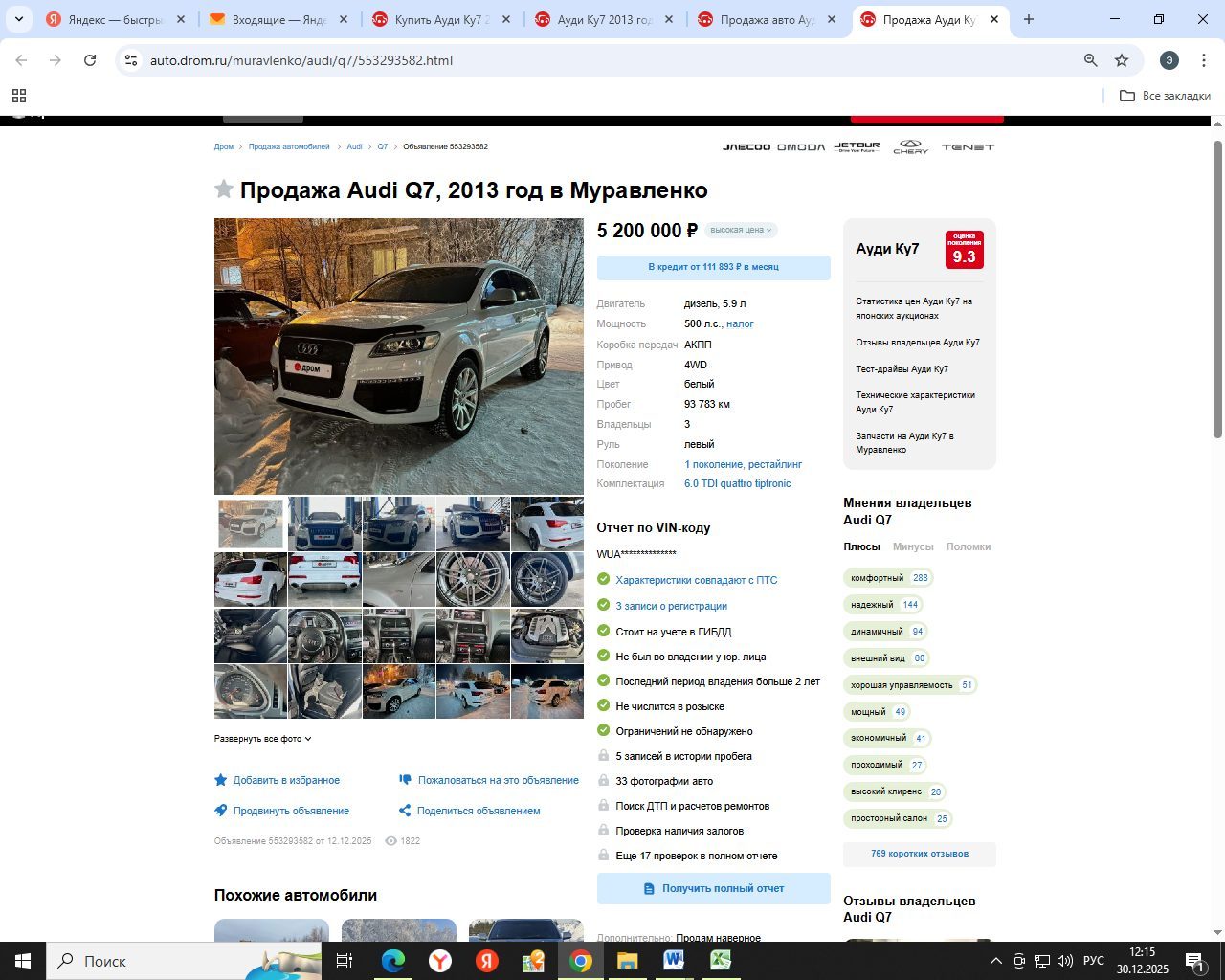Expand 'Развернуть все фото' photos
1225x980 pixels.
[263, 739]
